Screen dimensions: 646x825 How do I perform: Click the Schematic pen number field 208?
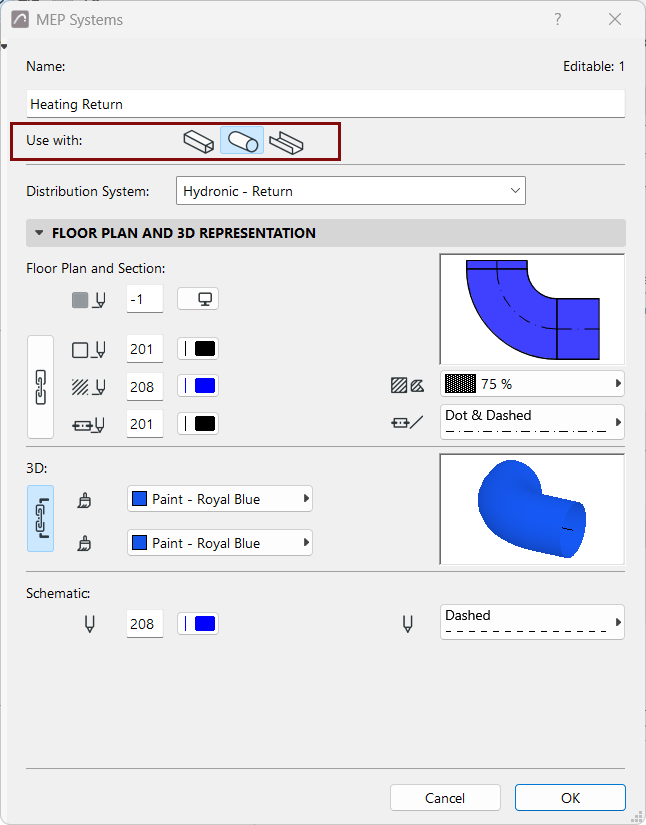click(145, 624)
